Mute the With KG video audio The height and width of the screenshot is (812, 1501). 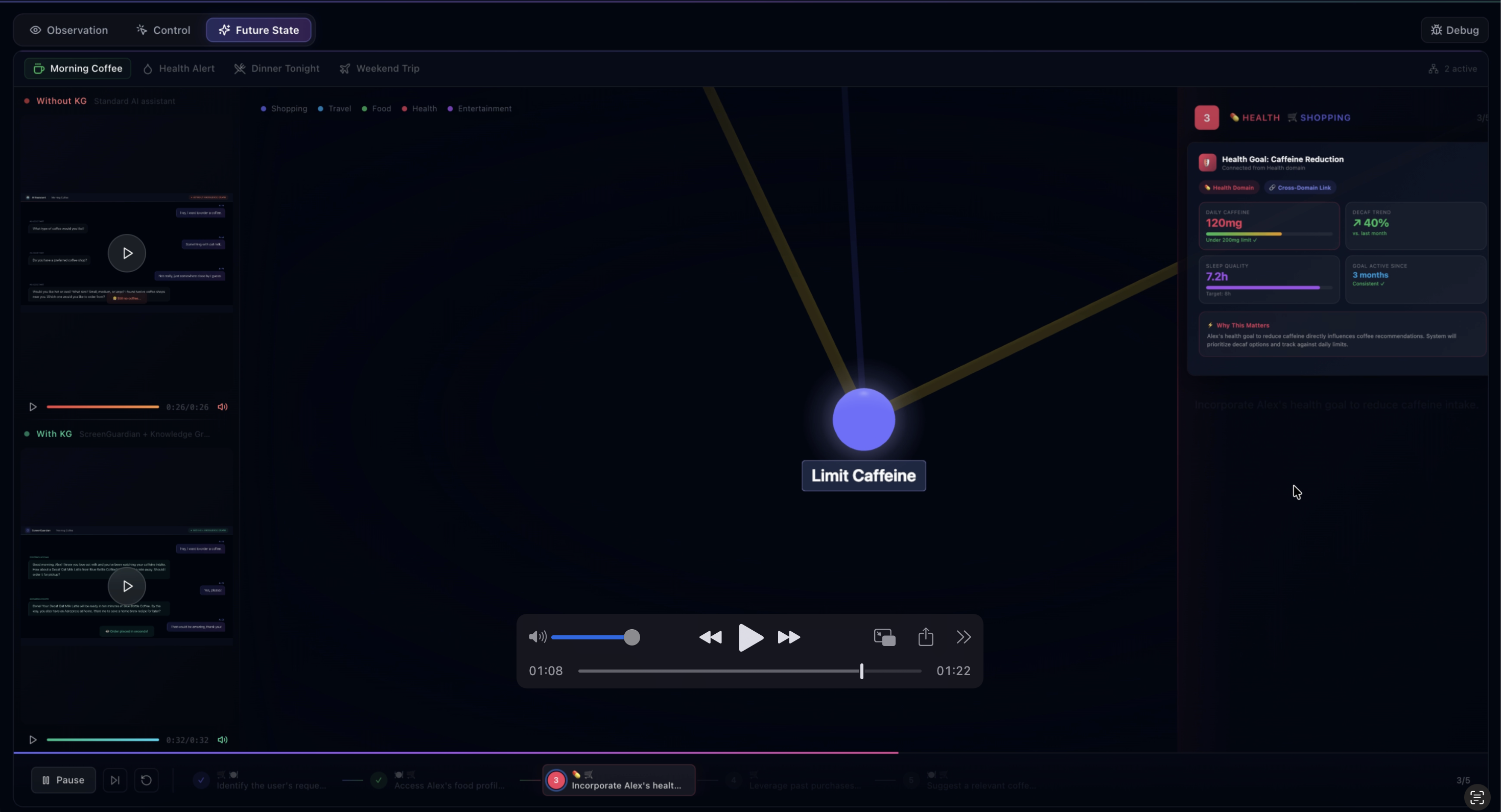(223, 740)
